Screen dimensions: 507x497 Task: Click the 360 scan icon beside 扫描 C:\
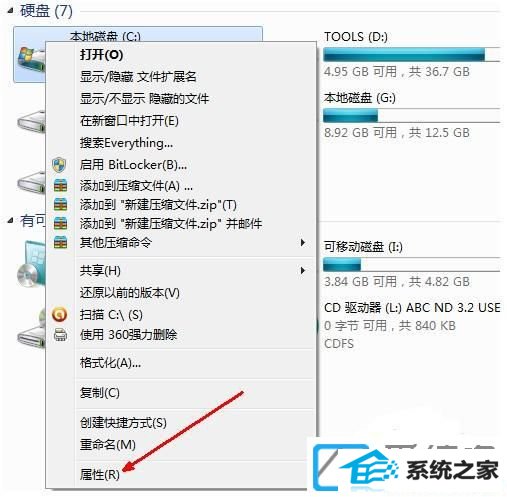tap(60, 314)
